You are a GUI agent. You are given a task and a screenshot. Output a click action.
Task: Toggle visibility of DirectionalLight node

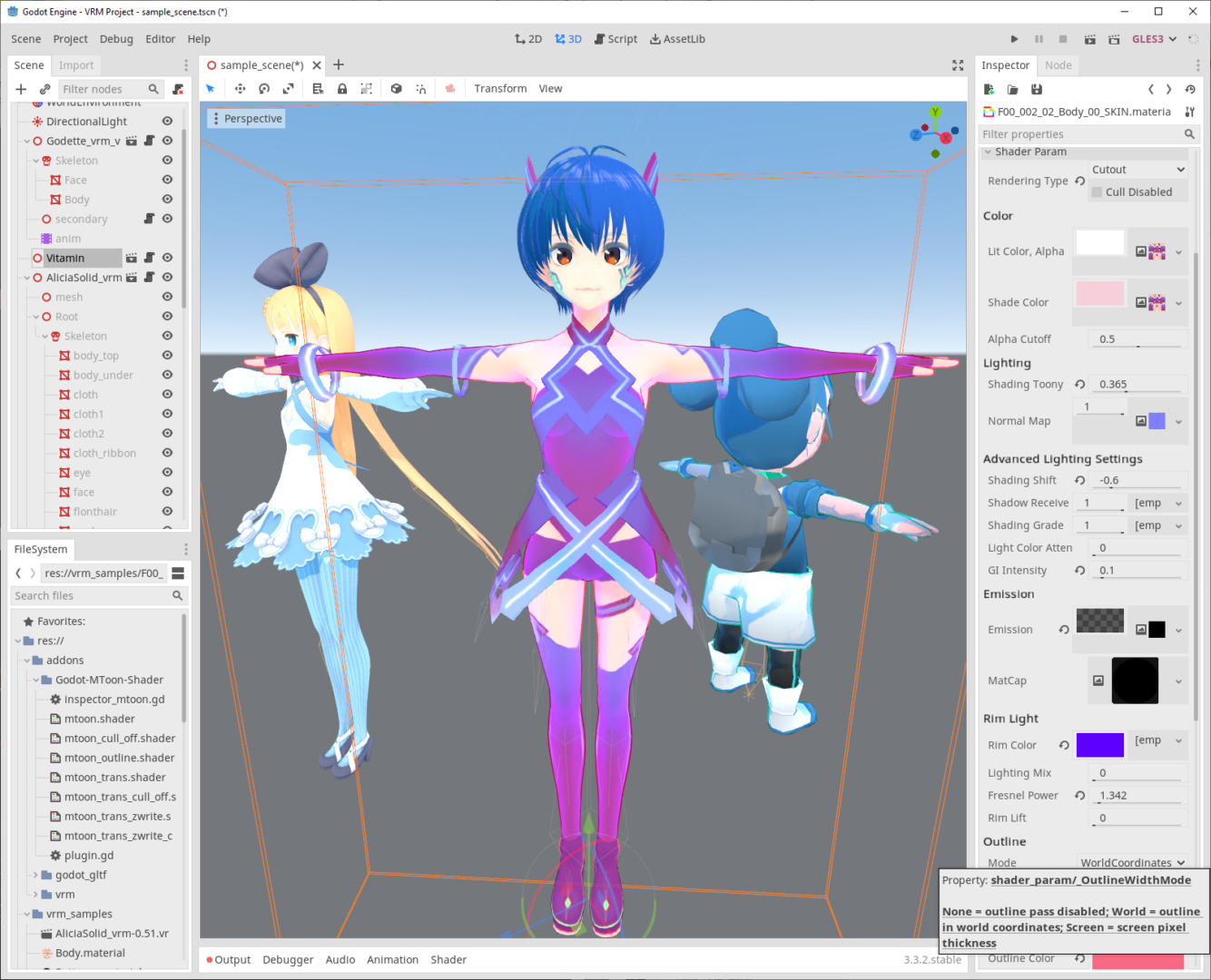coord(167,121)
